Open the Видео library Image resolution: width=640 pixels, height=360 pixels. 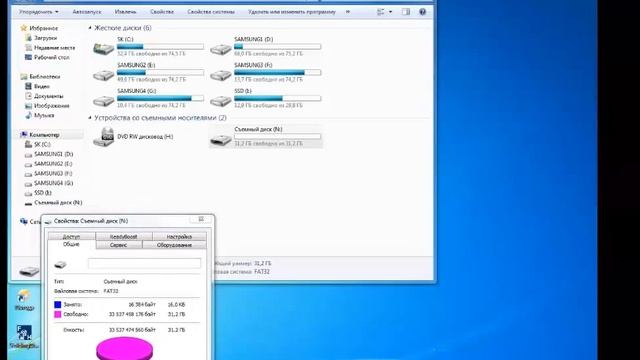coord(42,87)
